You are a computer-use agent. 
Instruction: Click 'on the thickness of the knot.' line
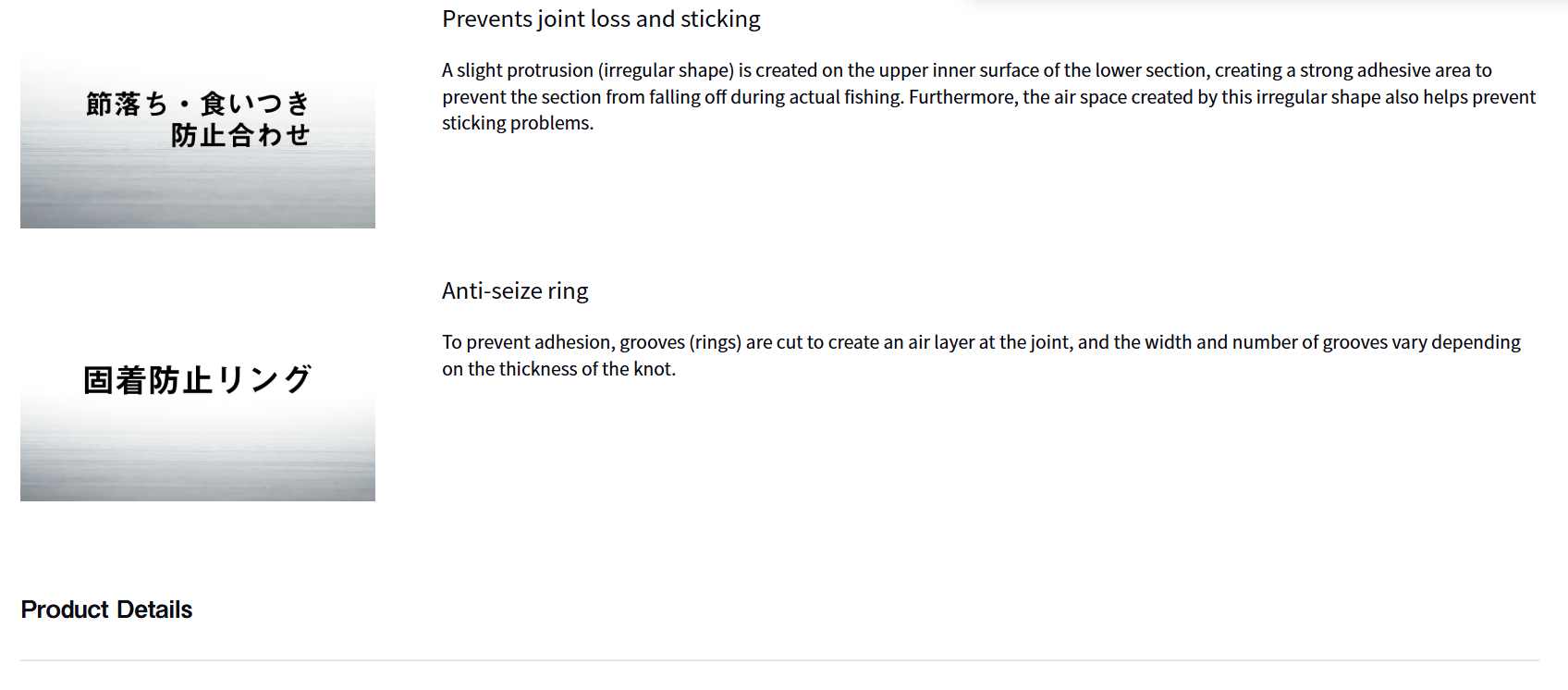[558, 369]
